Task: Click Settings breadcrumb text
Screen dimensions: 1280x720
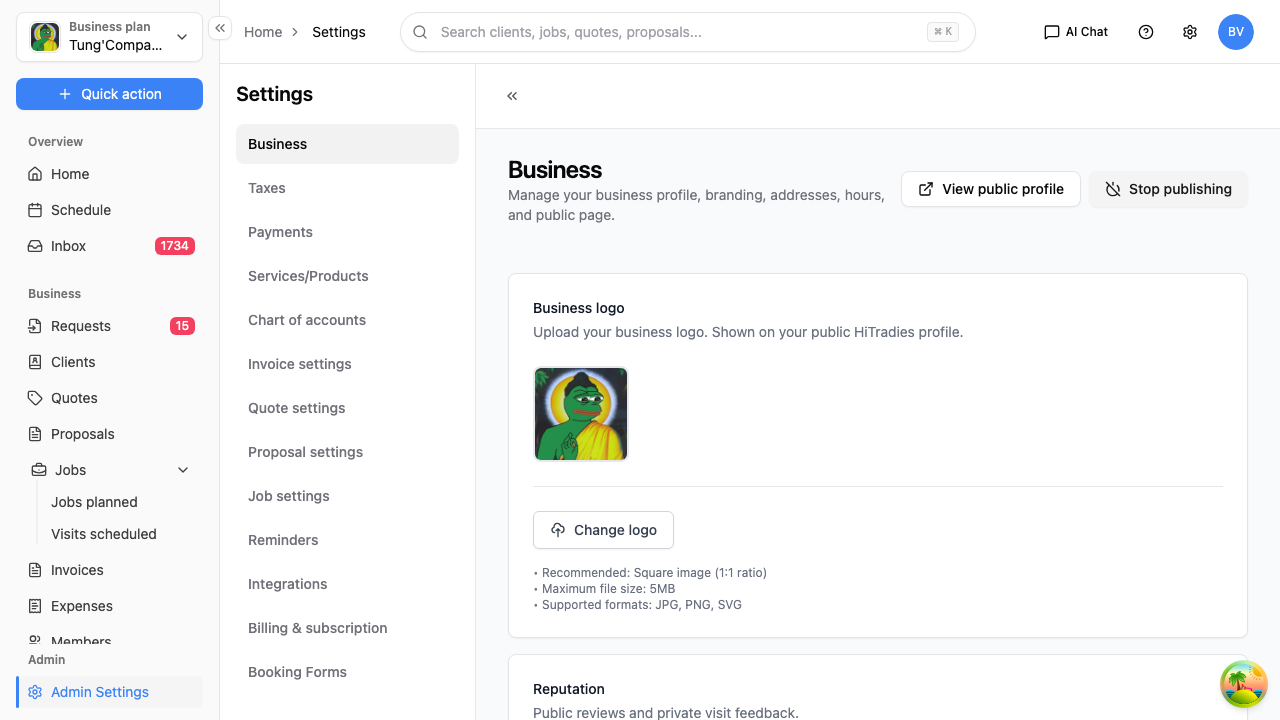Action: coord(339,32)
